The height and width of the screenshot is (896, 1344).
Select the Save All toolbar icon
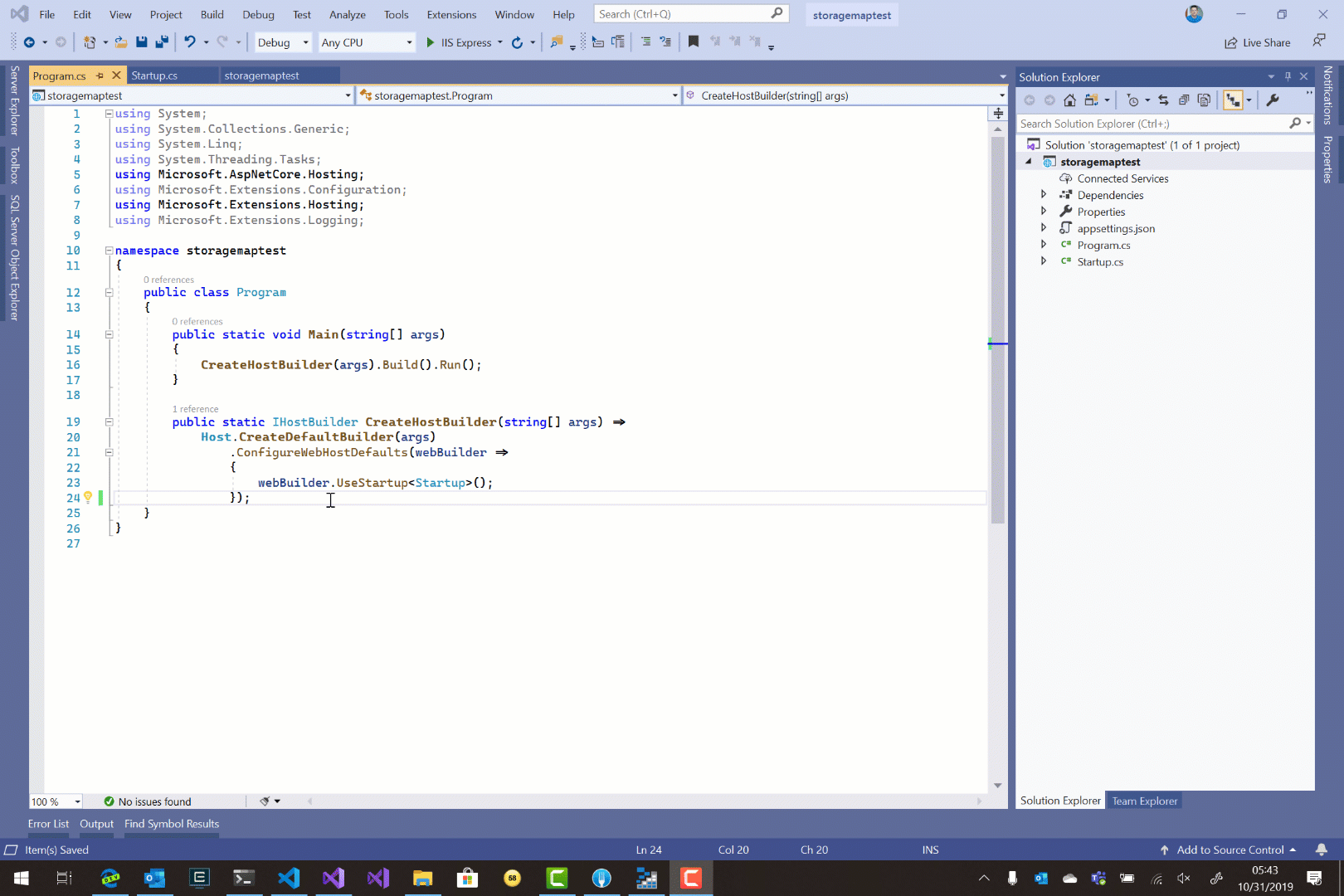click(161, 41)
